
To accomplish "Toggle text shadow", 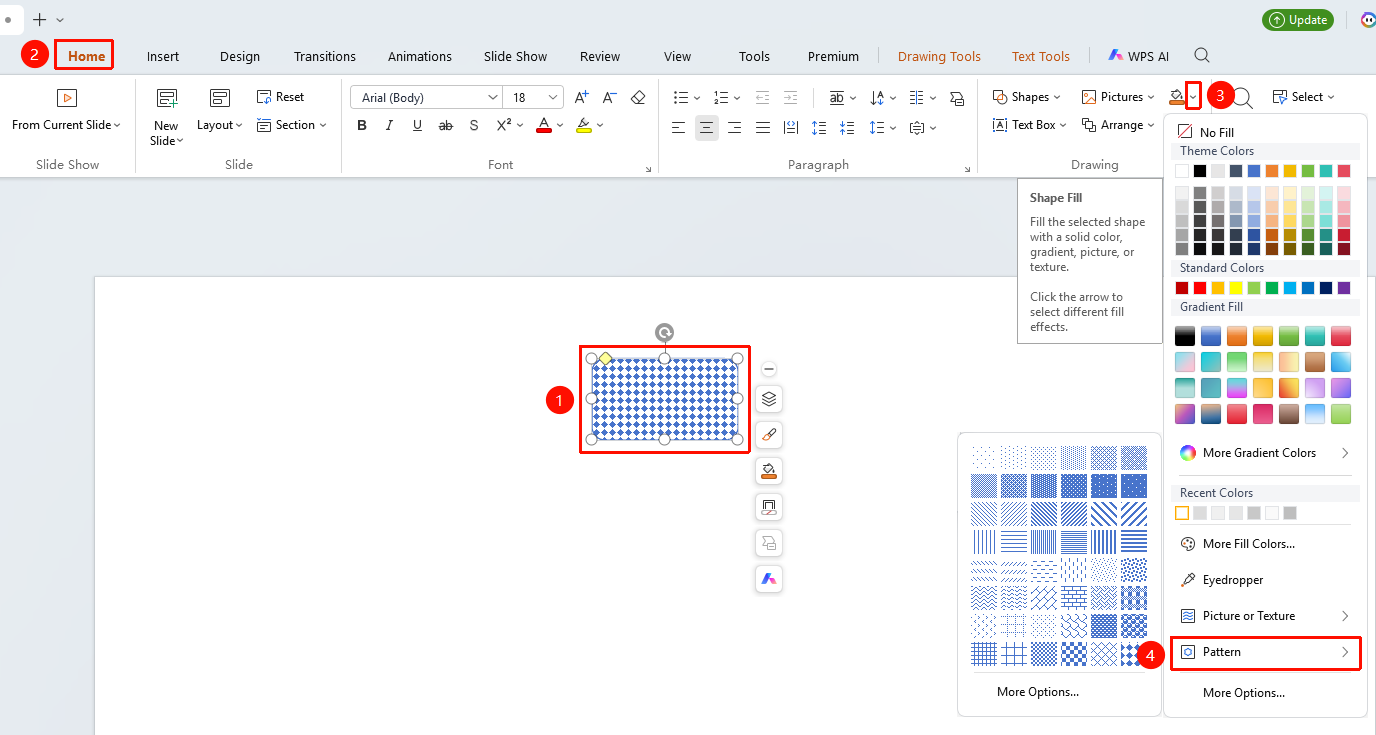I will pos(474,125).
